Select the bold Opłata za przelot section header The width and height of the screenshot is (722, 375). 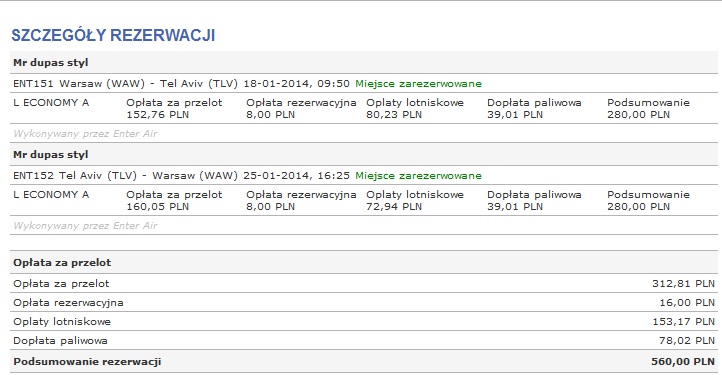pyautogui.click(x=62, y=263)
